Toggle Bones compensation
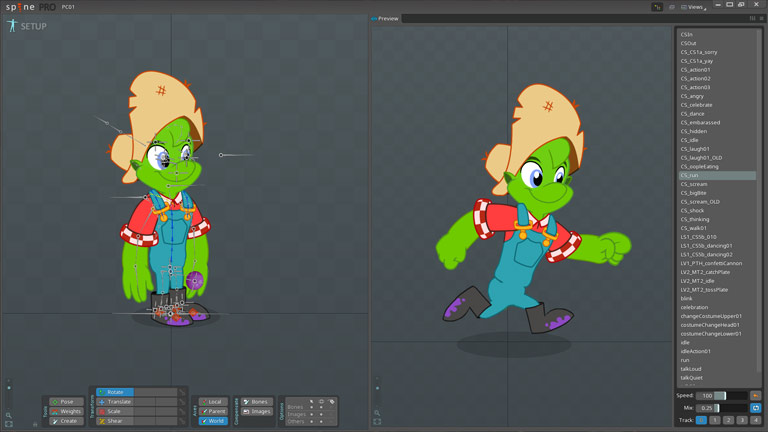The width and height of the screenshot is (768, 432). (257, 402)
